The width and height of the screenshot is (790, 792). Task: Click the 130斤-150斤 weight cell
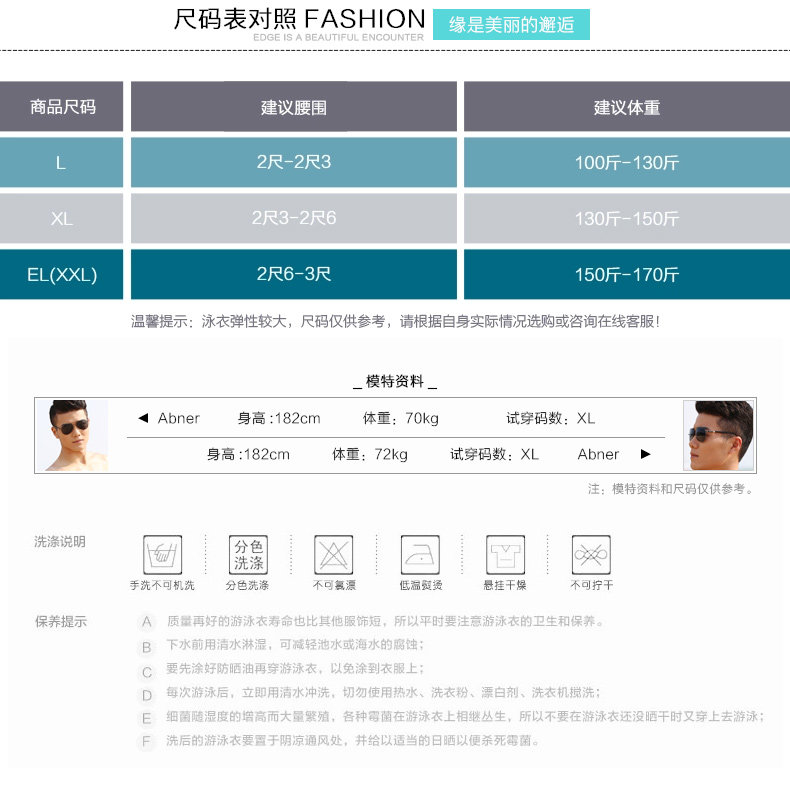[x=627, y=219]
